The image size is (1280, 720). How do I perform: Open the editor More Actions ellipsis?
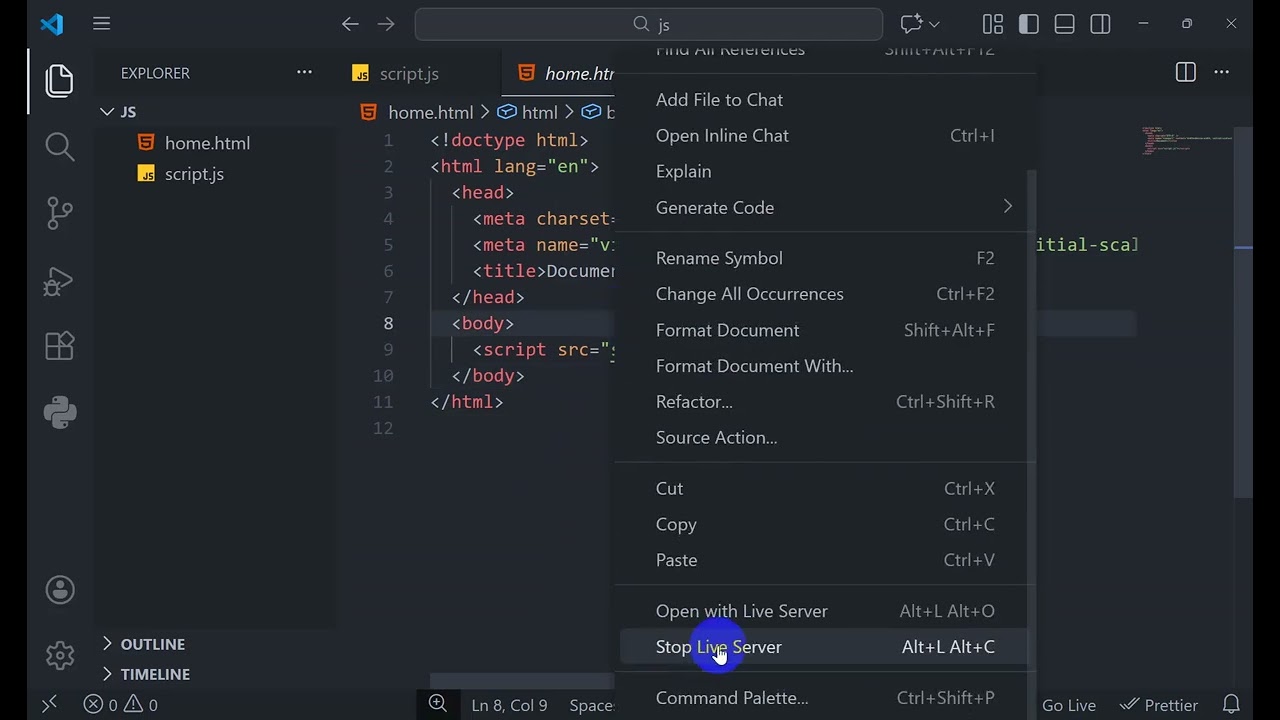[x=1221, y=72]
